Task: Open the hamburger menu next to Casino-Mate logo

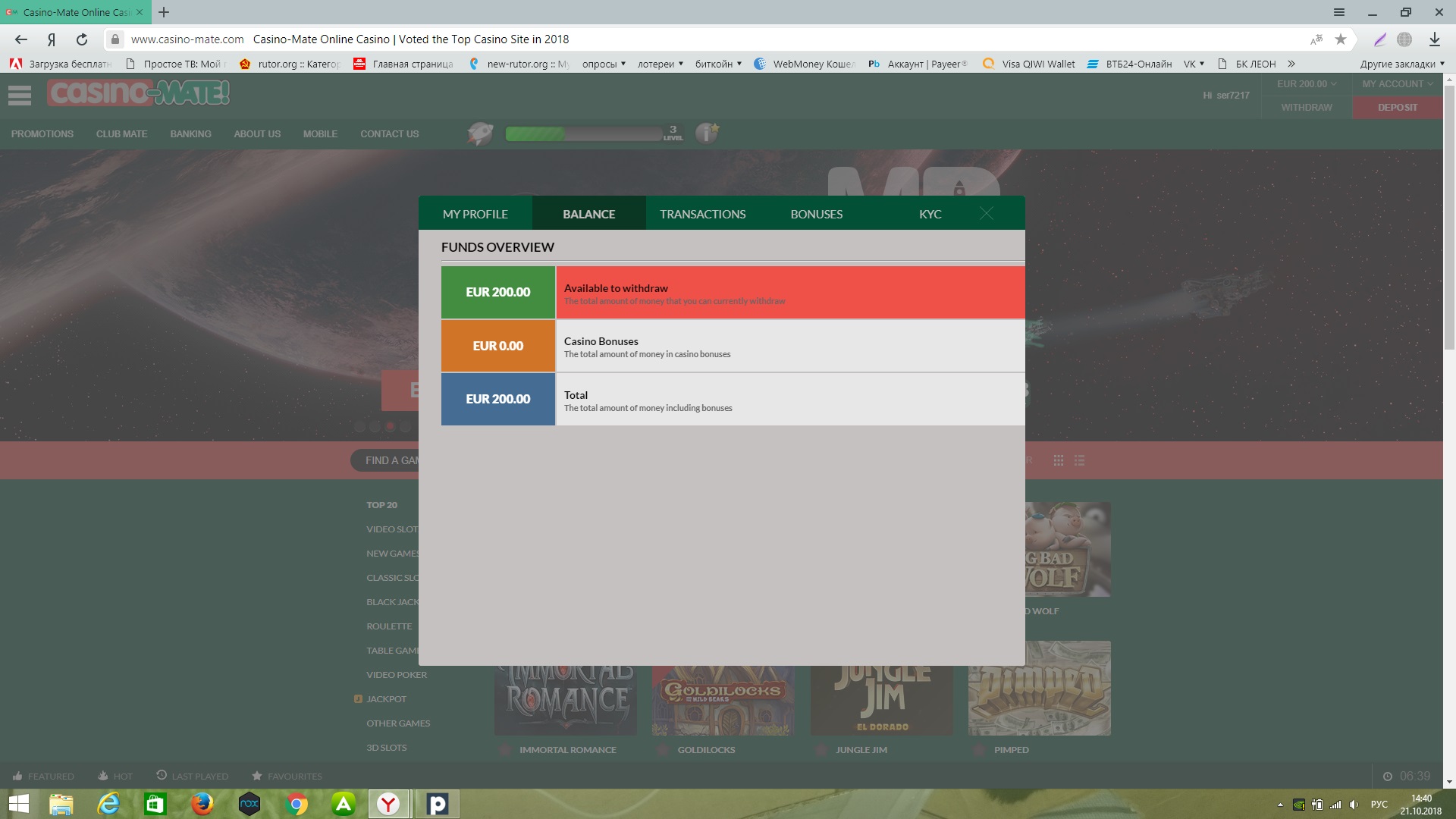Action: pos(20,95)
